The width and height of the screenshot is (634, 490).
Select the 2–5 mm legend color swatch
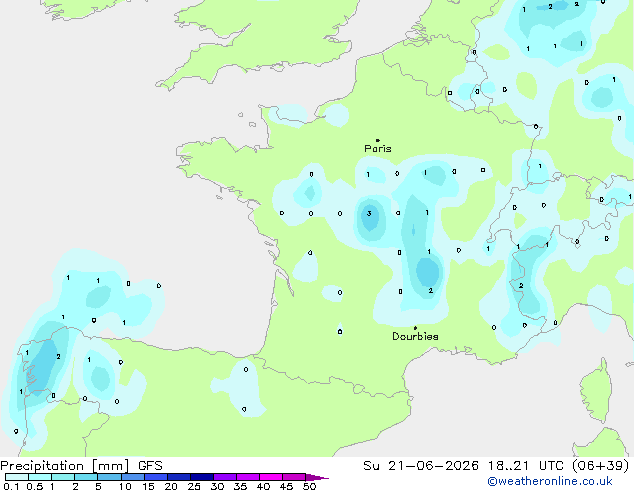(x=86, y=477)
